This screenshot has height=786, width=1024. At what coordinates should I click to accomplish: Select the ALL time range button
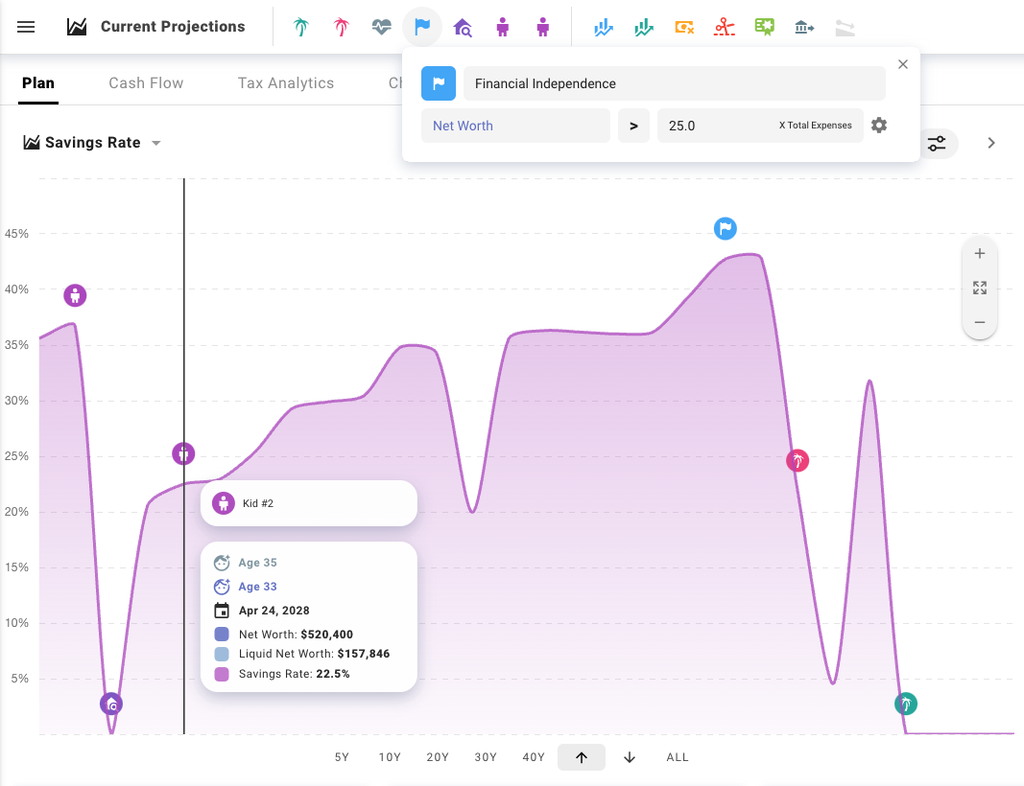677,757
